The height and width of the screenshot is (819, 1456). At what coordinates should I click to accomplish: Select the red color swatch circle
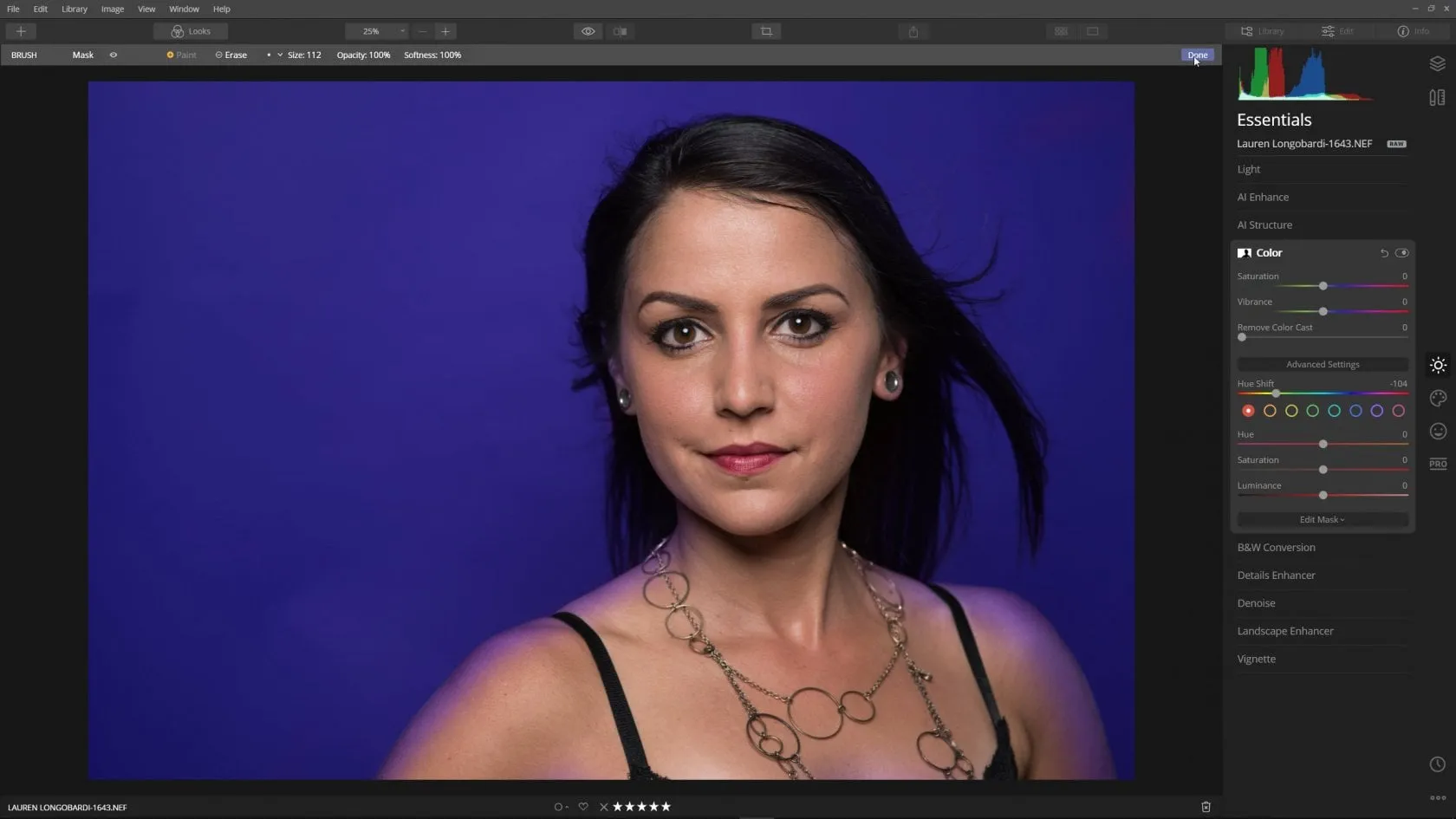tap(1248, 411)
